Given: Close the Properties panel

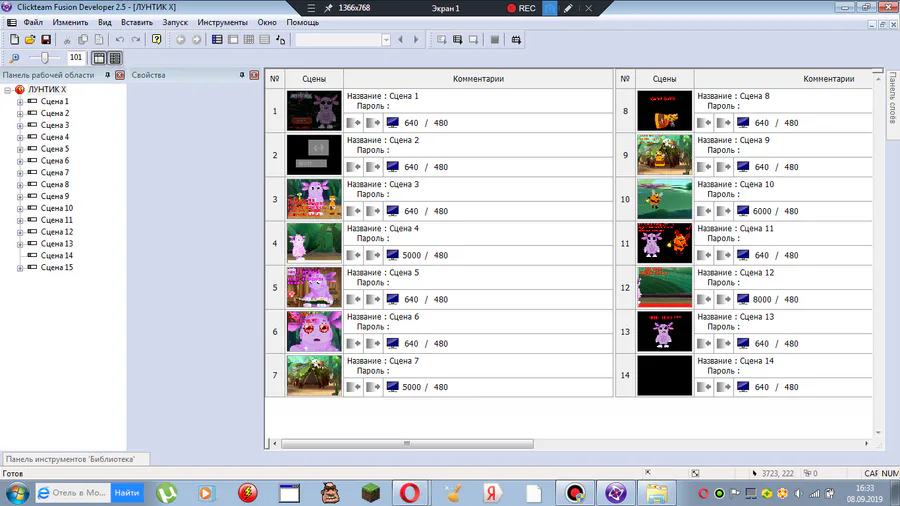Looking at the screenshot, I should [254, 75].
